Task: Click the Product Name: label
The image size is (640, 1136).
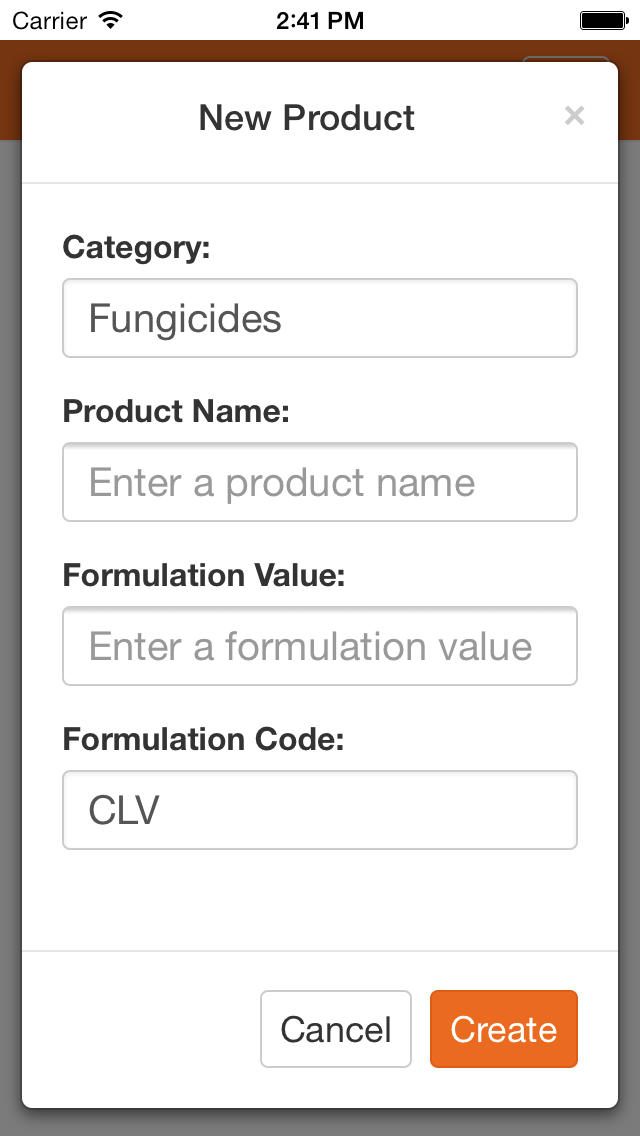Action: pos(176,412)
